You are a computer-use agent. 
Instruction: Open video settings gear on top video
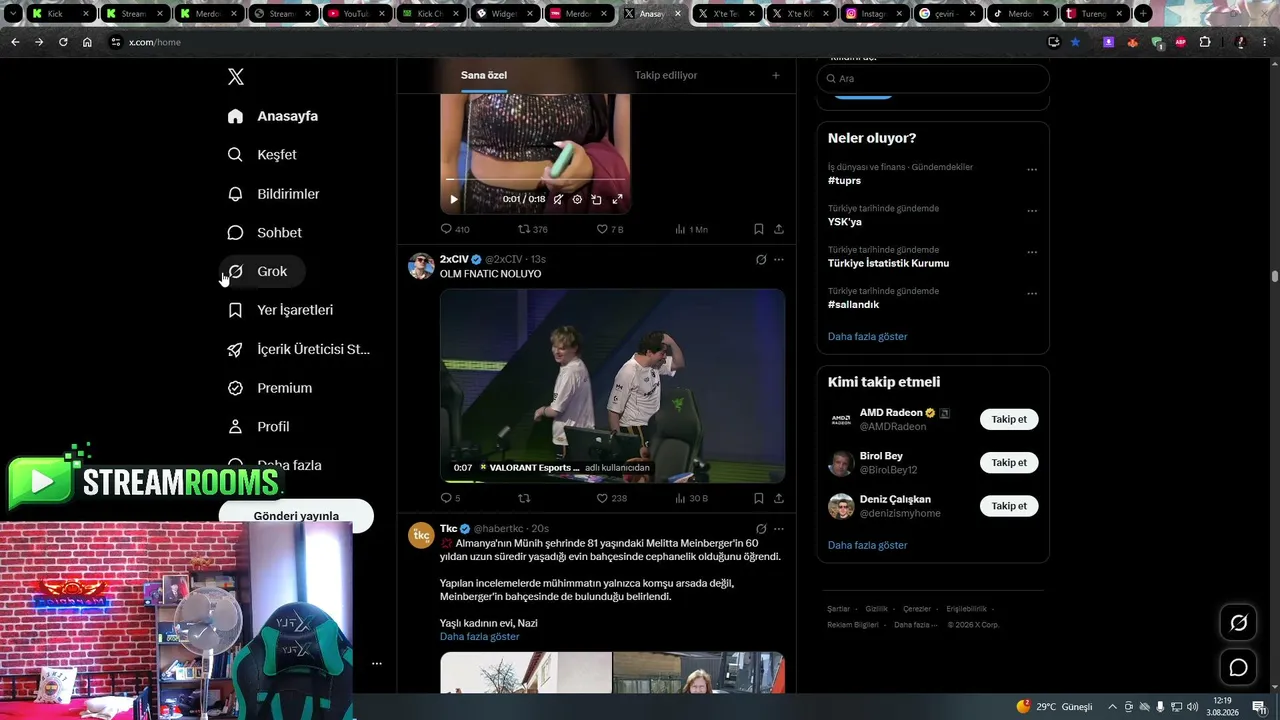[577, 199]
